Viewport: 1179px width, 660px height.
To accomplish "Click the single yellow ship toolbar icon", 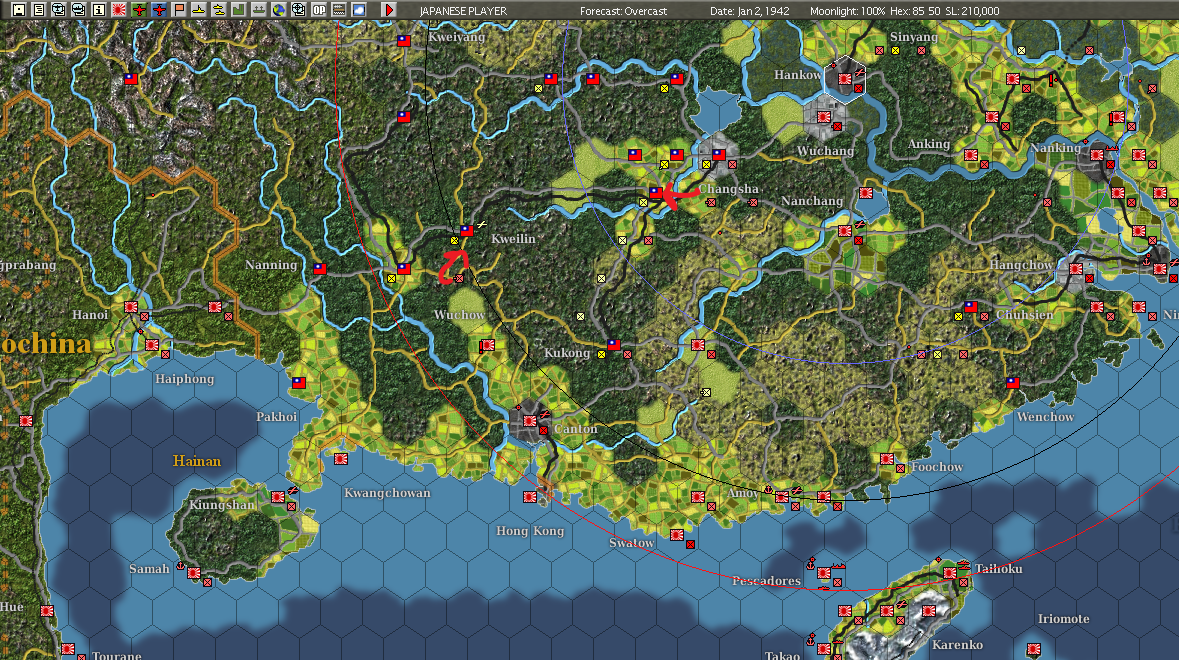I will [199, 10].
